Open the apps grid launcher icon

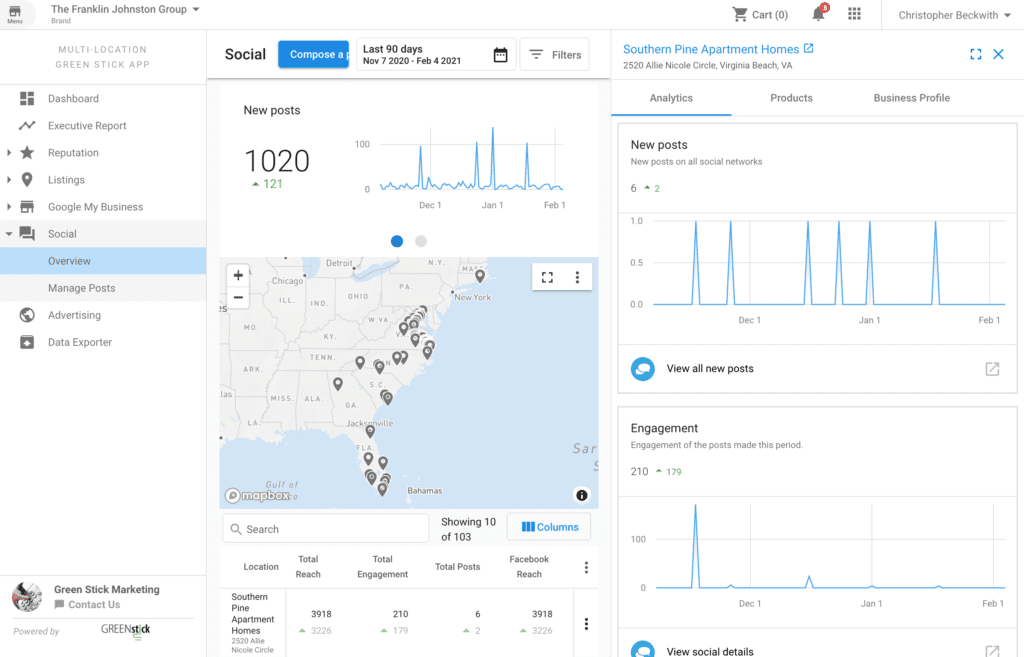coord(854,14)
